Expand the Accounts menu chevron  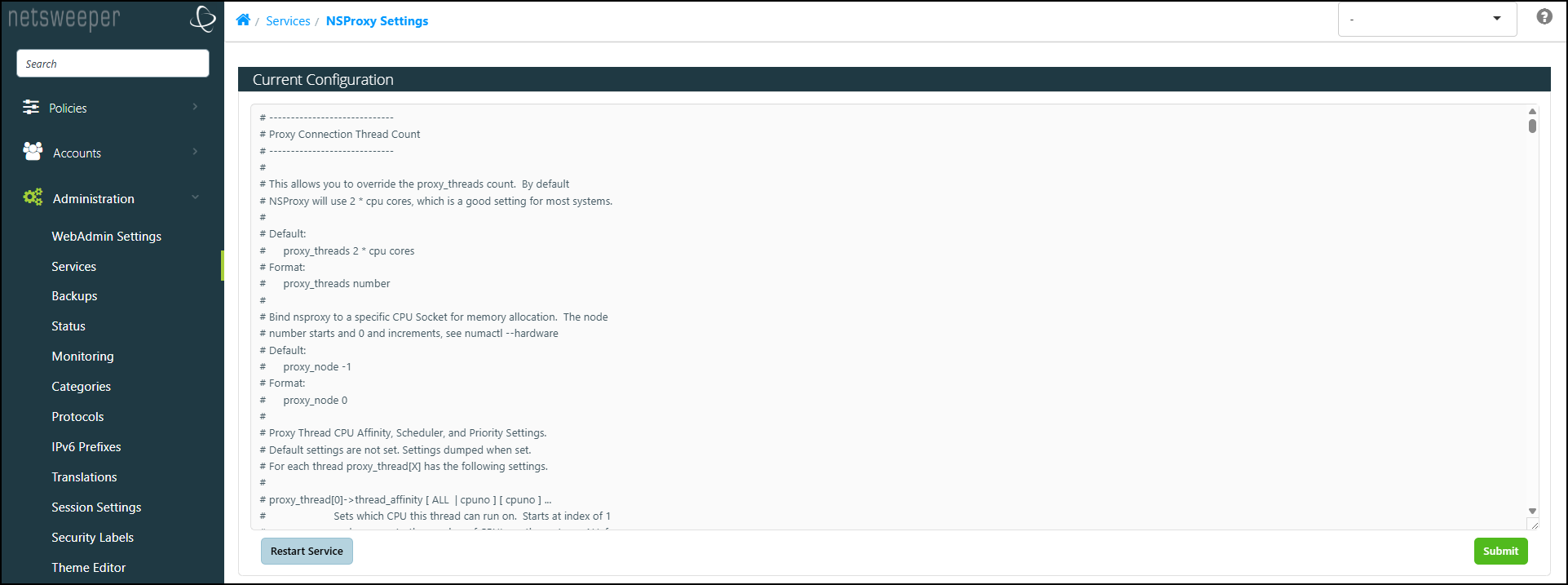[x=195, y=152]
